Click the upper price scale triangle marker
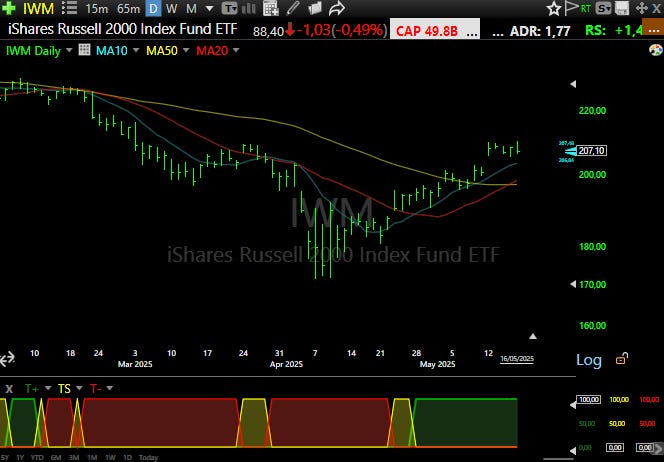The height and width of the screenshot is (462, 664). pos(573,84)
